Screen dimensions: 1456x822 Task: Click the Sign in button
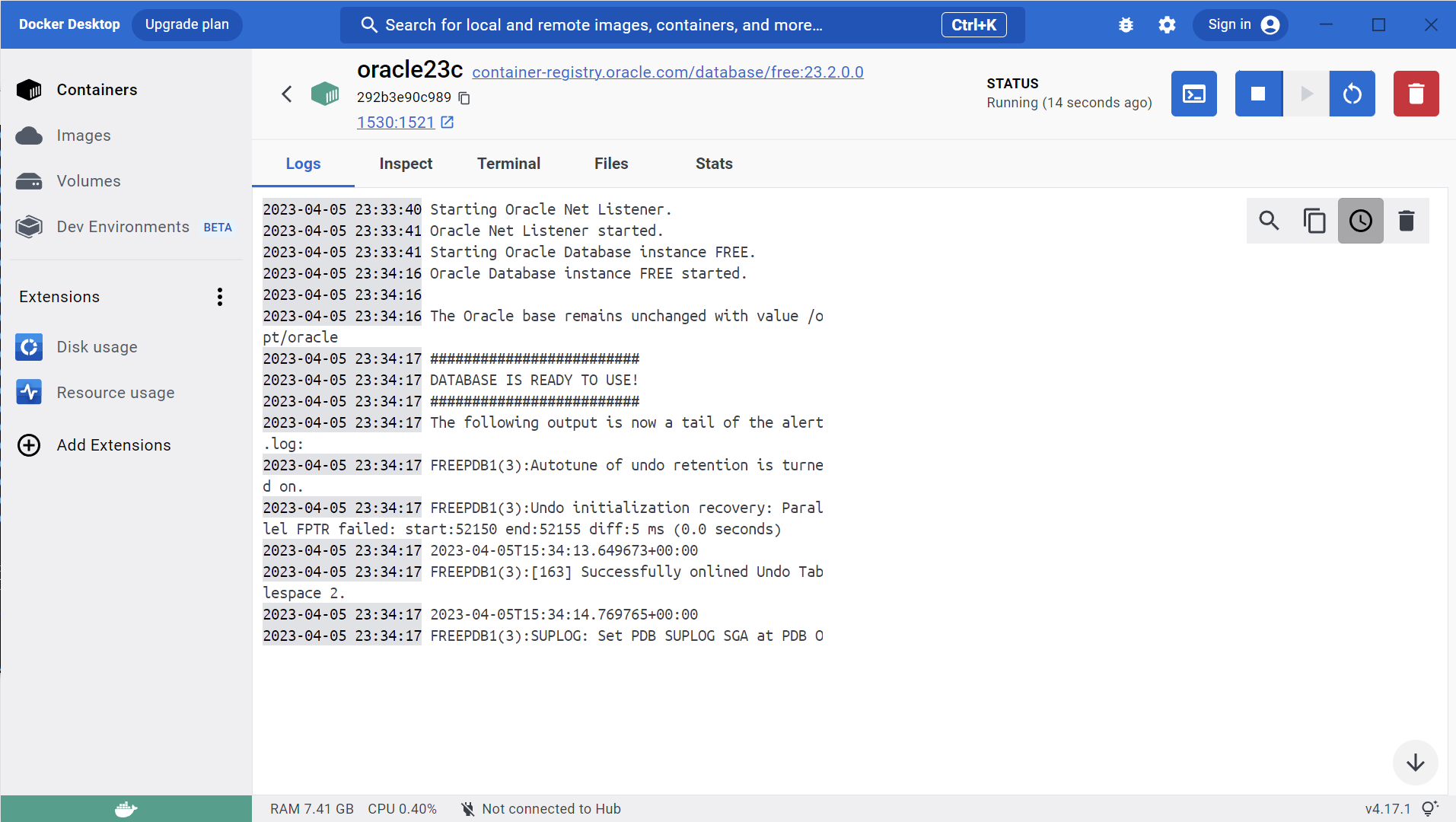tap(1241, 25)
